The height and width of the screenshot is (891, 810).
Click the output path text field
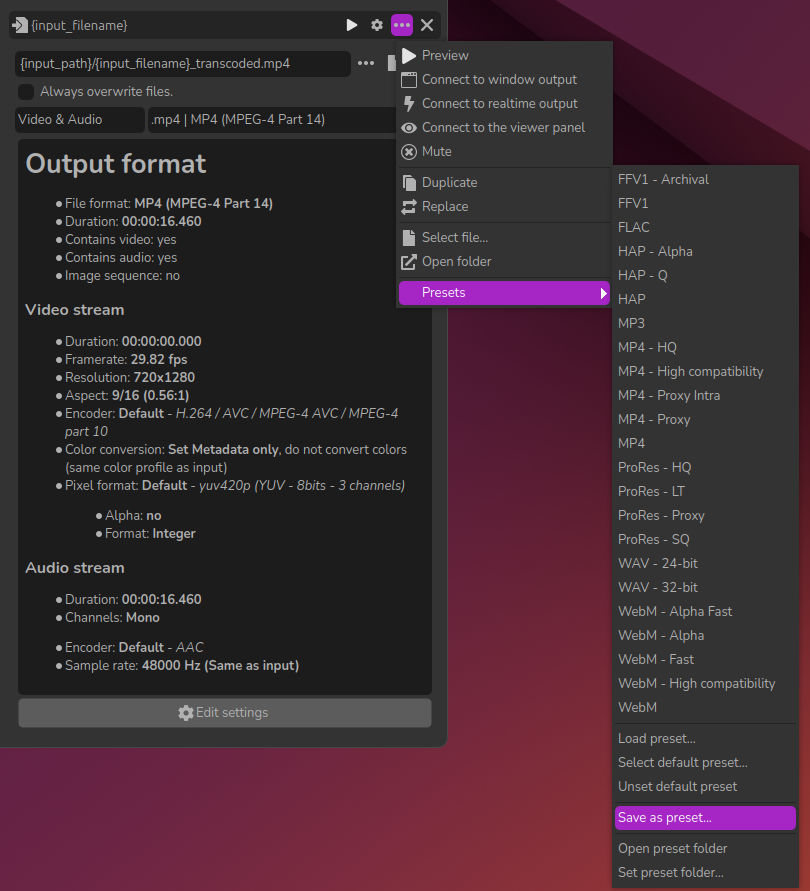click(x=182, y=64)
